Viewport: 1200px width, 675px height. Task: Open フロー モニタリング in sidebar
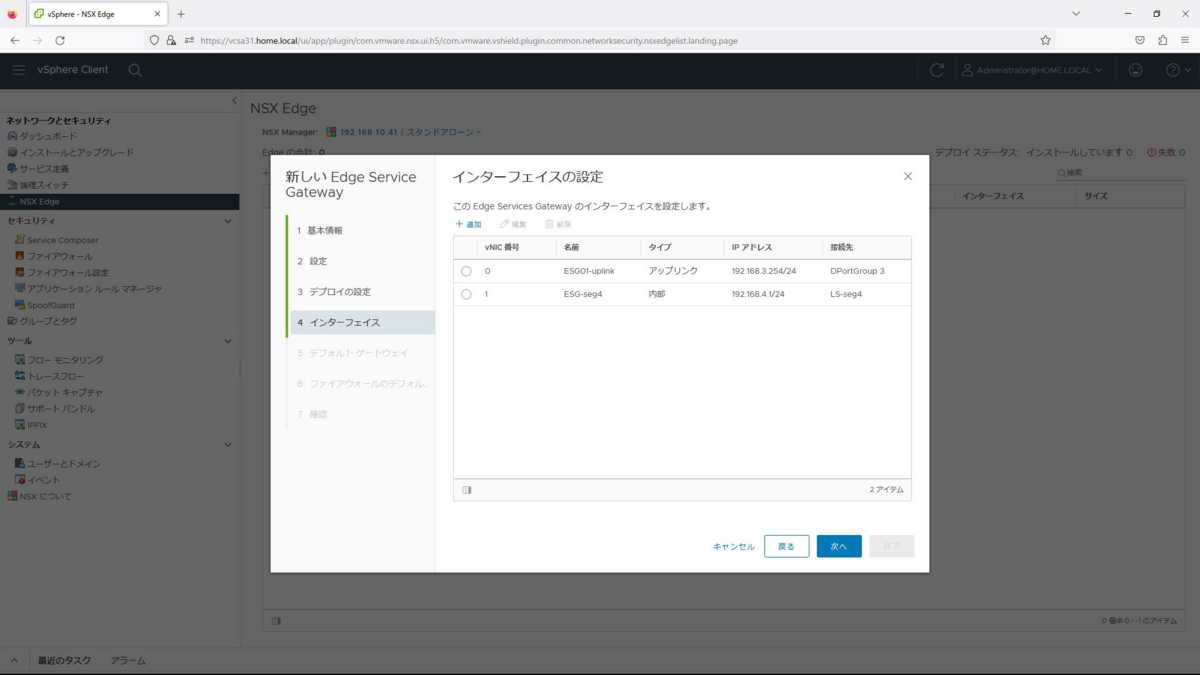[x=65, y=360]
